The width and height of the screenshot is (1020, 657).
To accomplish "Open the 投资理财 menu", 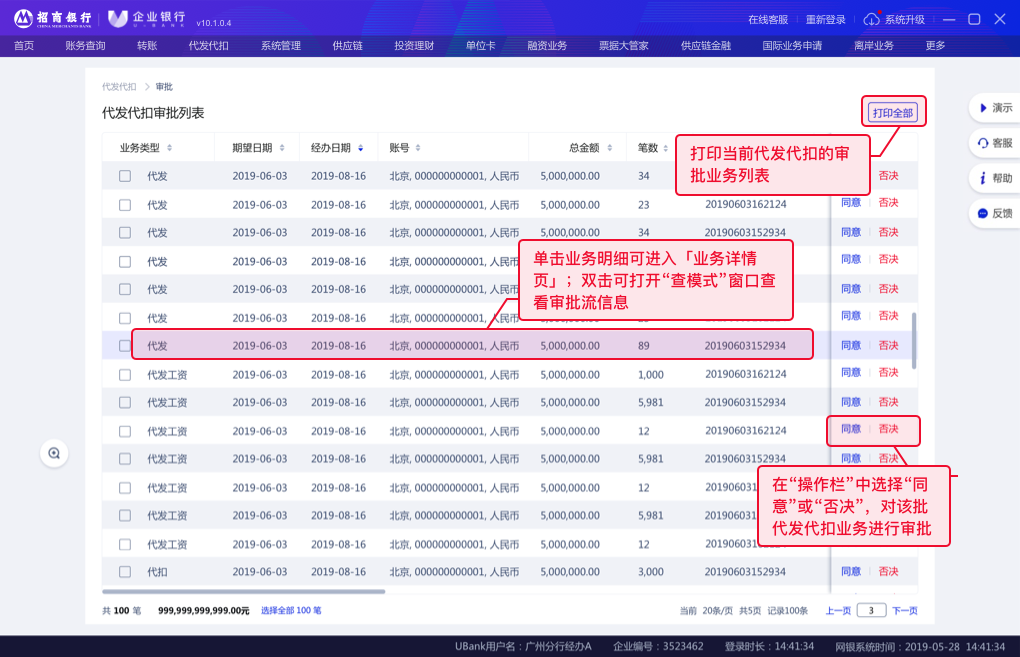I will click(x=414, y=46).
